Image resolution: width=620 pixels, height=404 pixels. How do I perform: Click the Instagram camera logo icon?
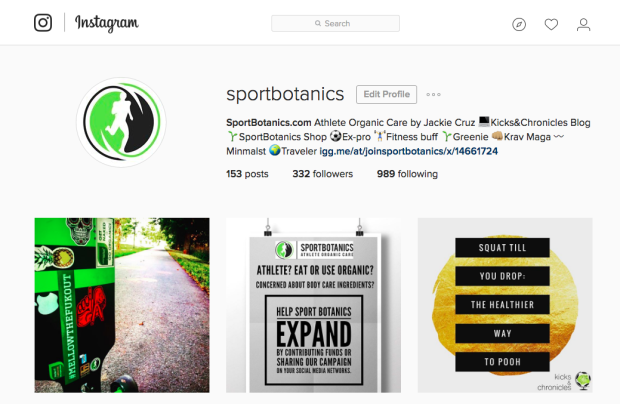click(43, 23)
